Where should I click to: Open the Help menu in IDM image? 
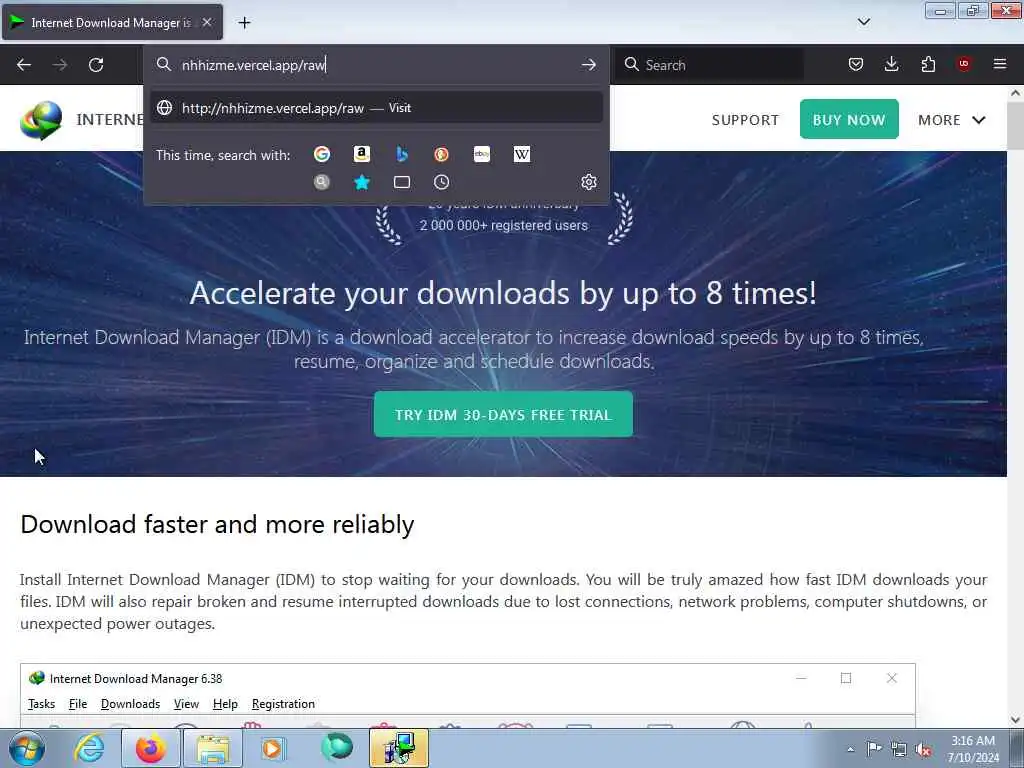pos(225,704)
